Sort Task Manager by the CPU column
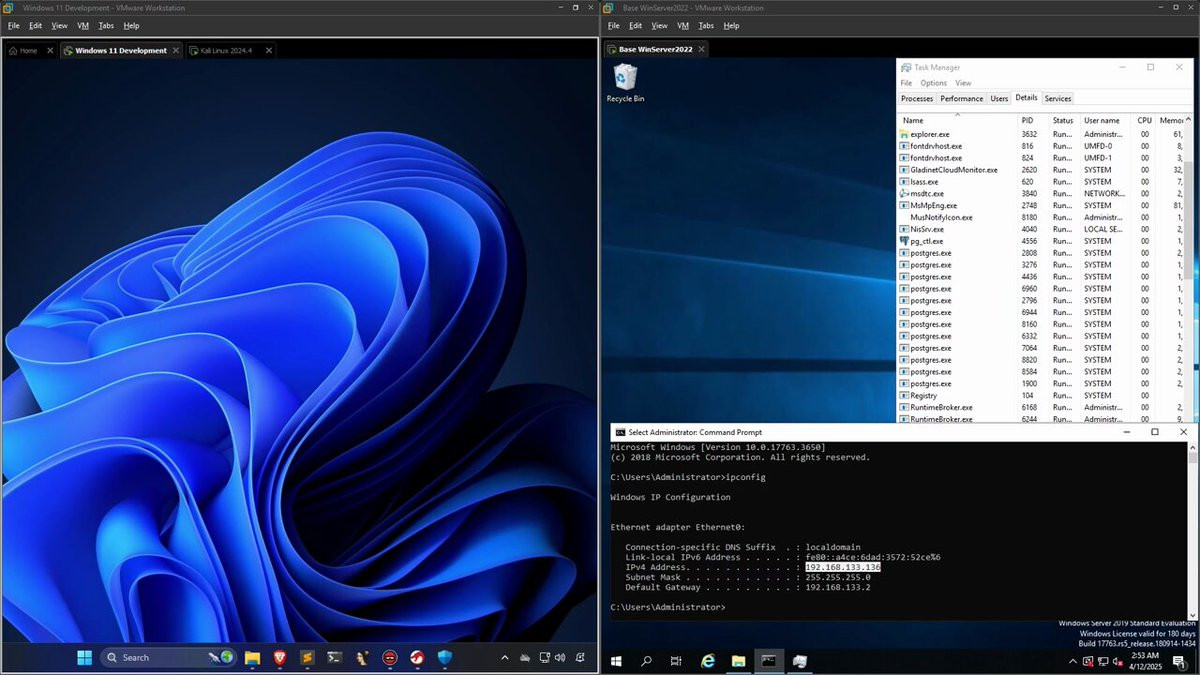 (1144, 120)
